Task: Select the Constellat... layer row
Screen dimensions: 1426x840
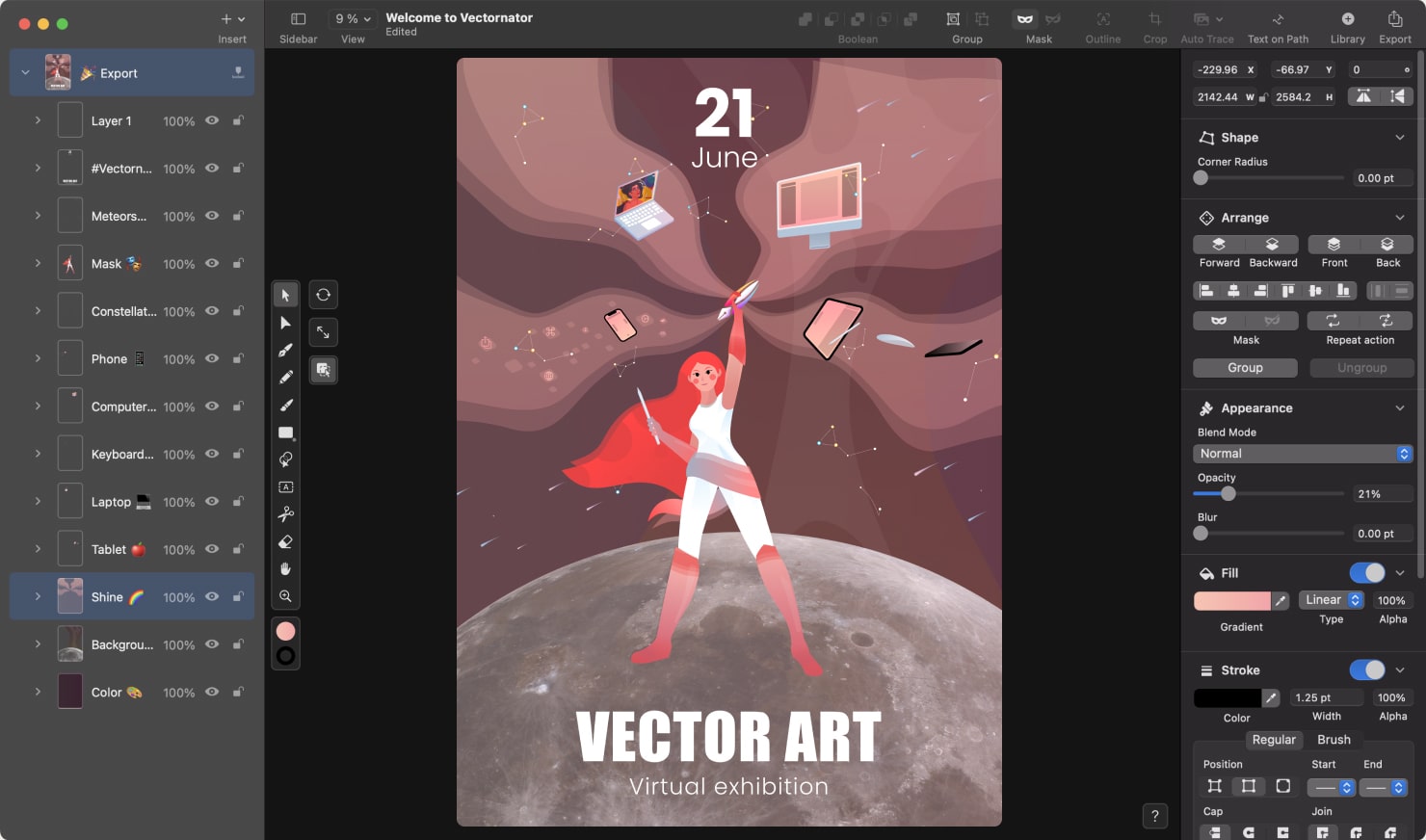Action: pyautogui.click(x=132, y=311)
